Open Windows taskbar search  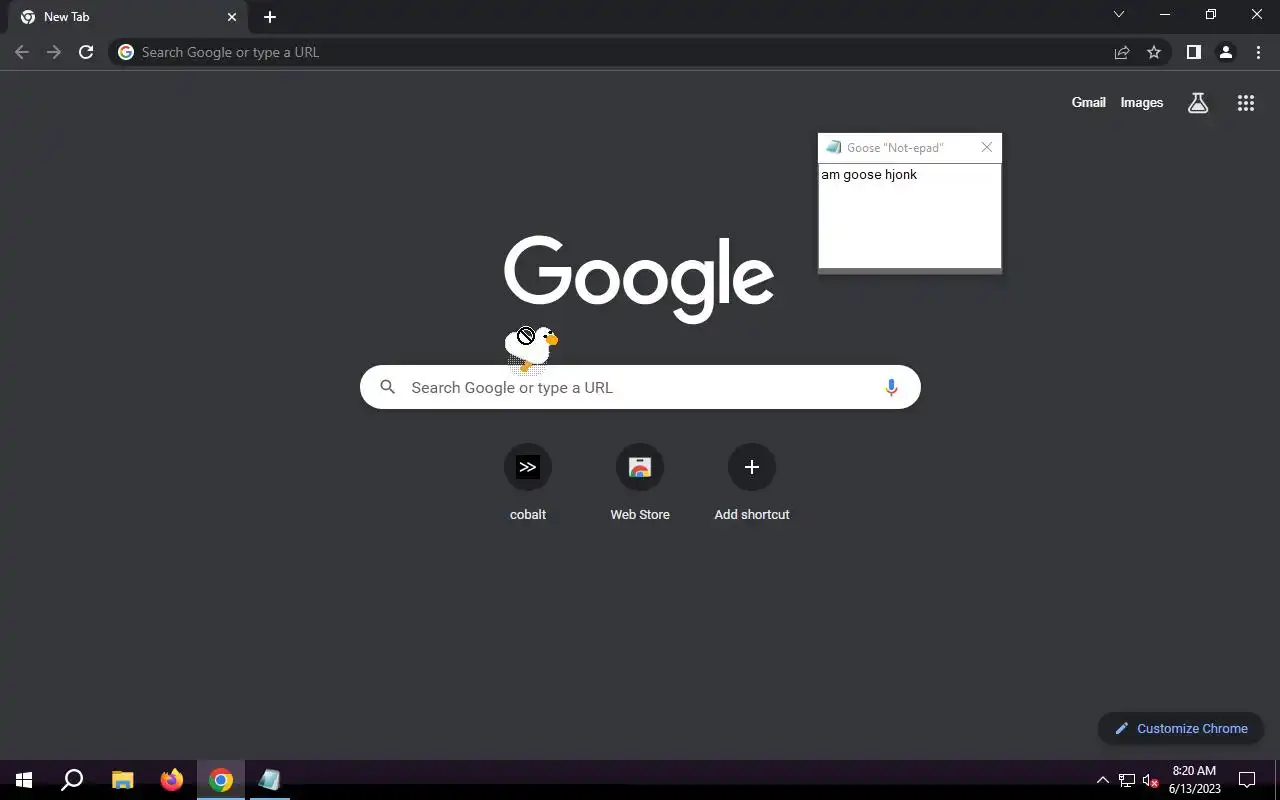[x=72, y=780]
